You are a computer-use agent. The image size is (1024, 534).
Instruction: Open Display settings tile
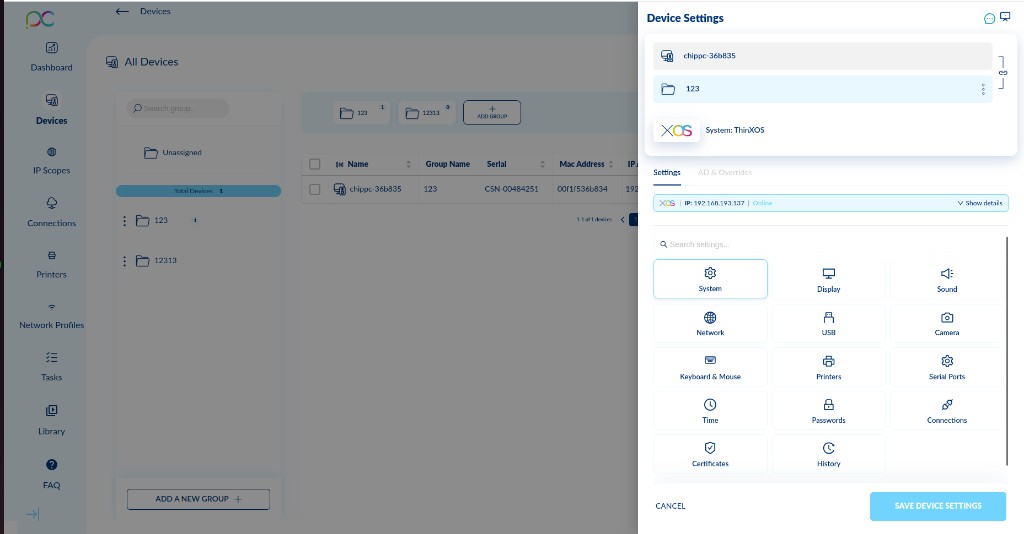pyautogui.click(x=828, y=279)
